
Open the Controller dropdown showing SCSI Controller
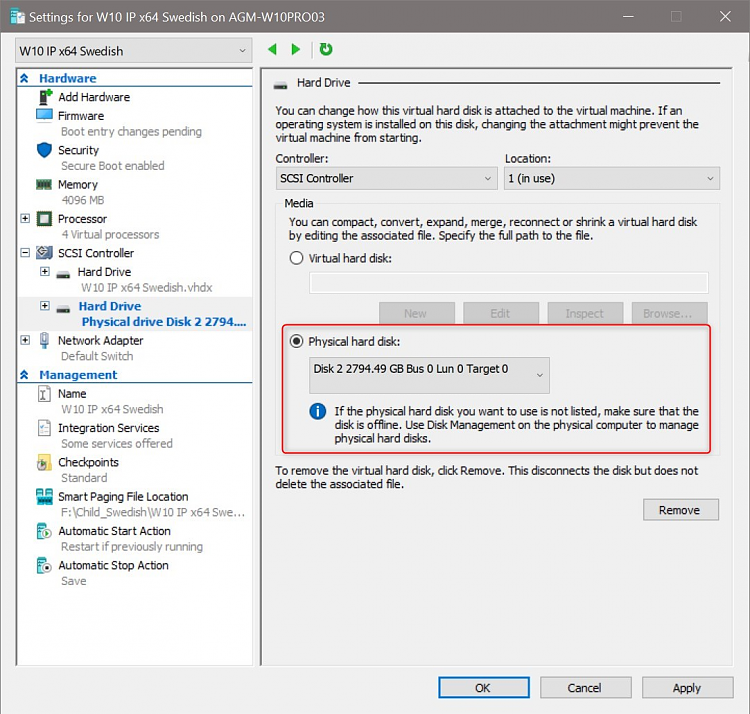386,178
